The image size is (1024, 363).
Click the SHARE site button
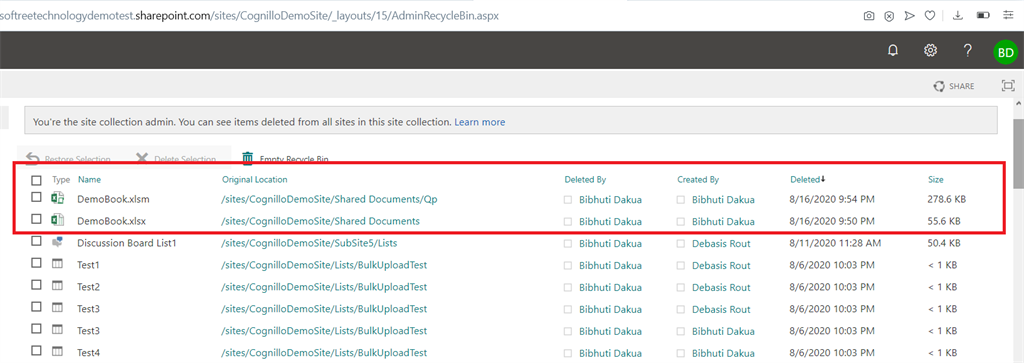pos(953,86)
